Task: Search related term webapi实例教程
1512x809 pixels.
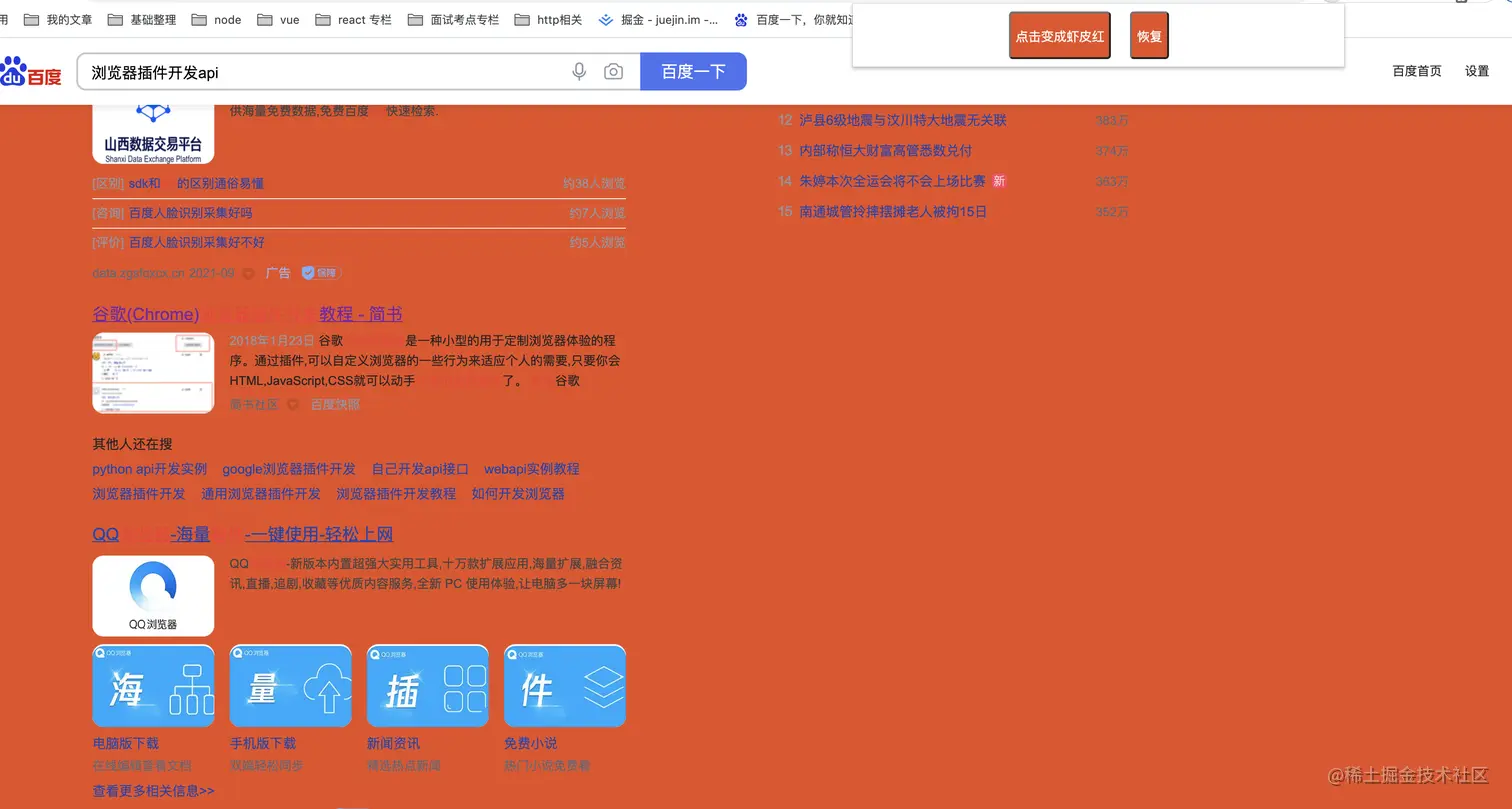Action: 531,469
